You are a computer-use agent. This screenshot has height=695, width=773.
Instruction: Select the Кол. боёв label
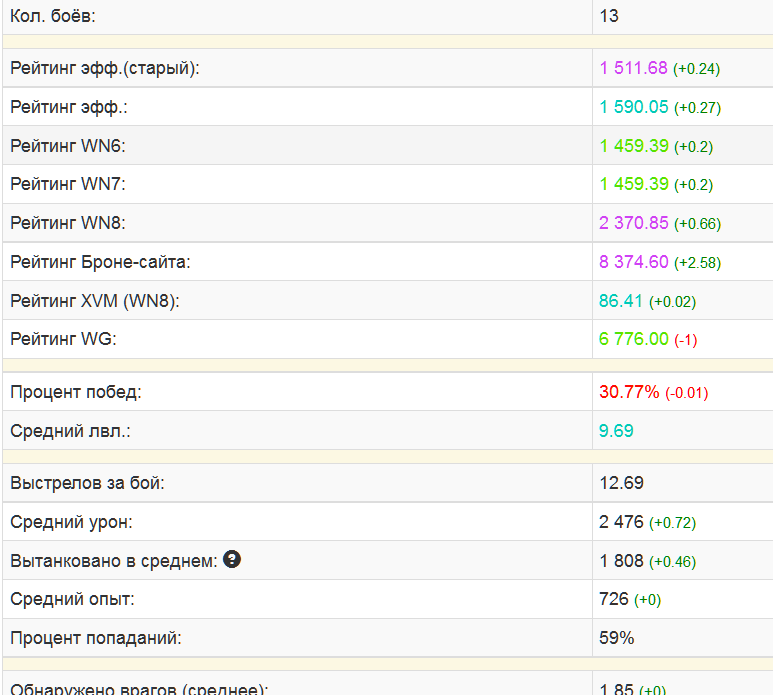[53, 16]
